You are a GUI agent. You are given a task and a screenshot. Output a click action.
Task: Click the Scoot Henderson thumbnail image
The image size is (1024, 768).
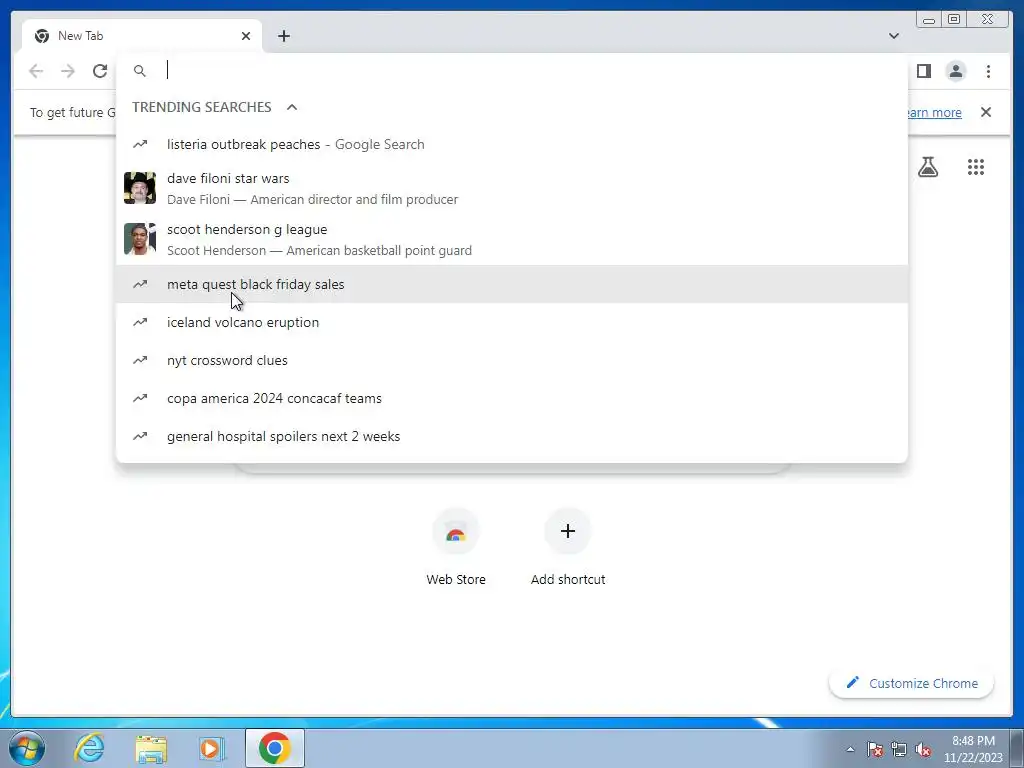coord(140,239)
